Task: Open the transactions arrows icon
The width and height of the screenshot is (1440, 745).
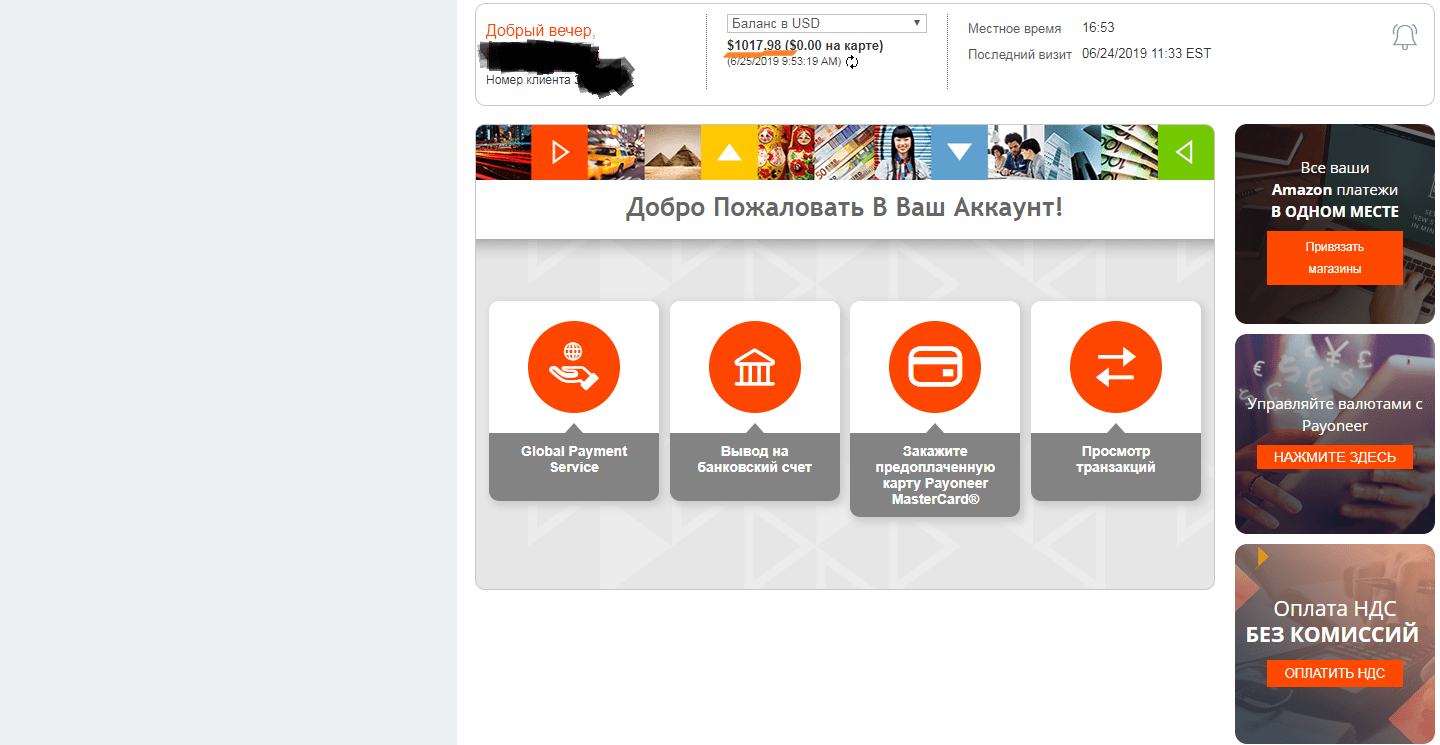Action: click(x=1115, y=367)
